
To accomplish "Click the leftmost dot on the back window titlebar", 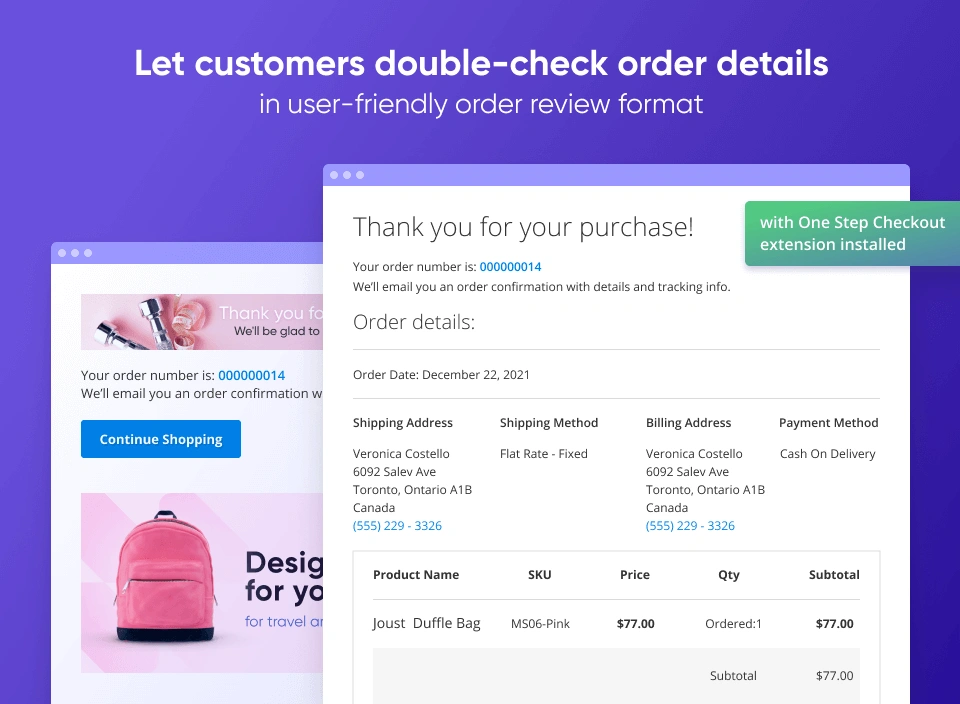I will click(63, 253).
